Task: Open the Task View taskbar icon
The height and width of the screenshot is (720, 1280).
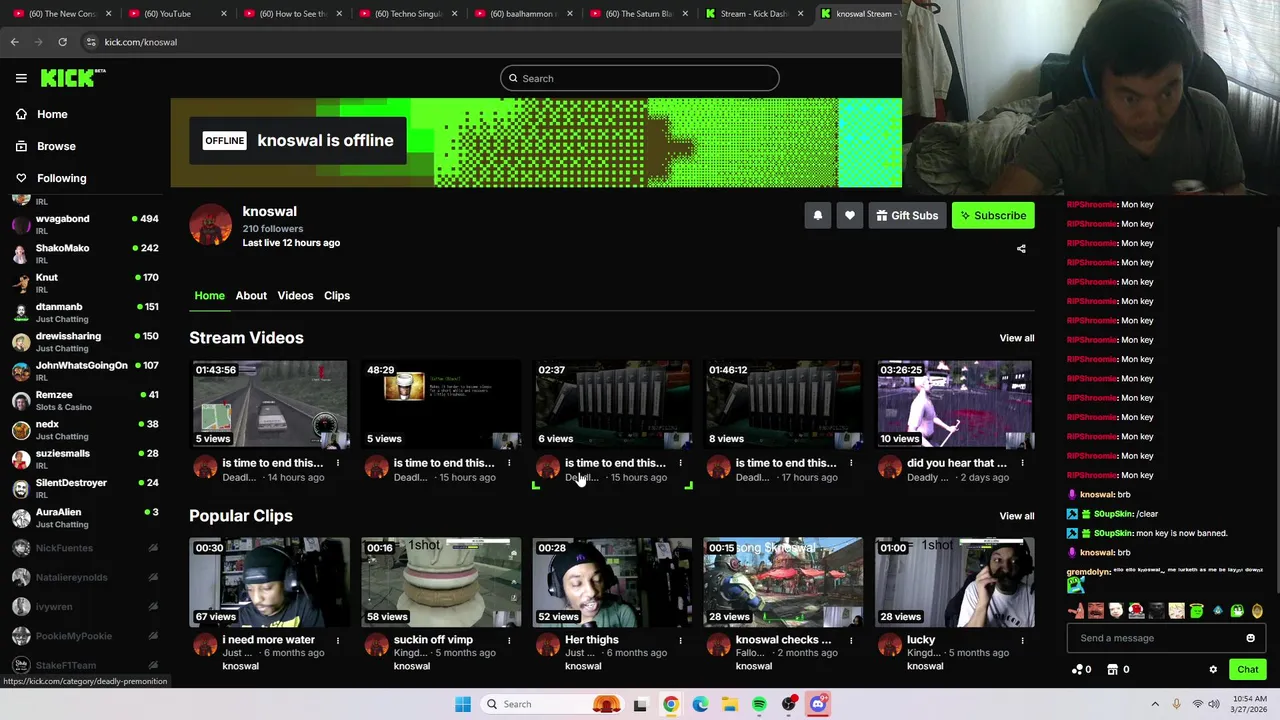Action: (x=640, y=704)
